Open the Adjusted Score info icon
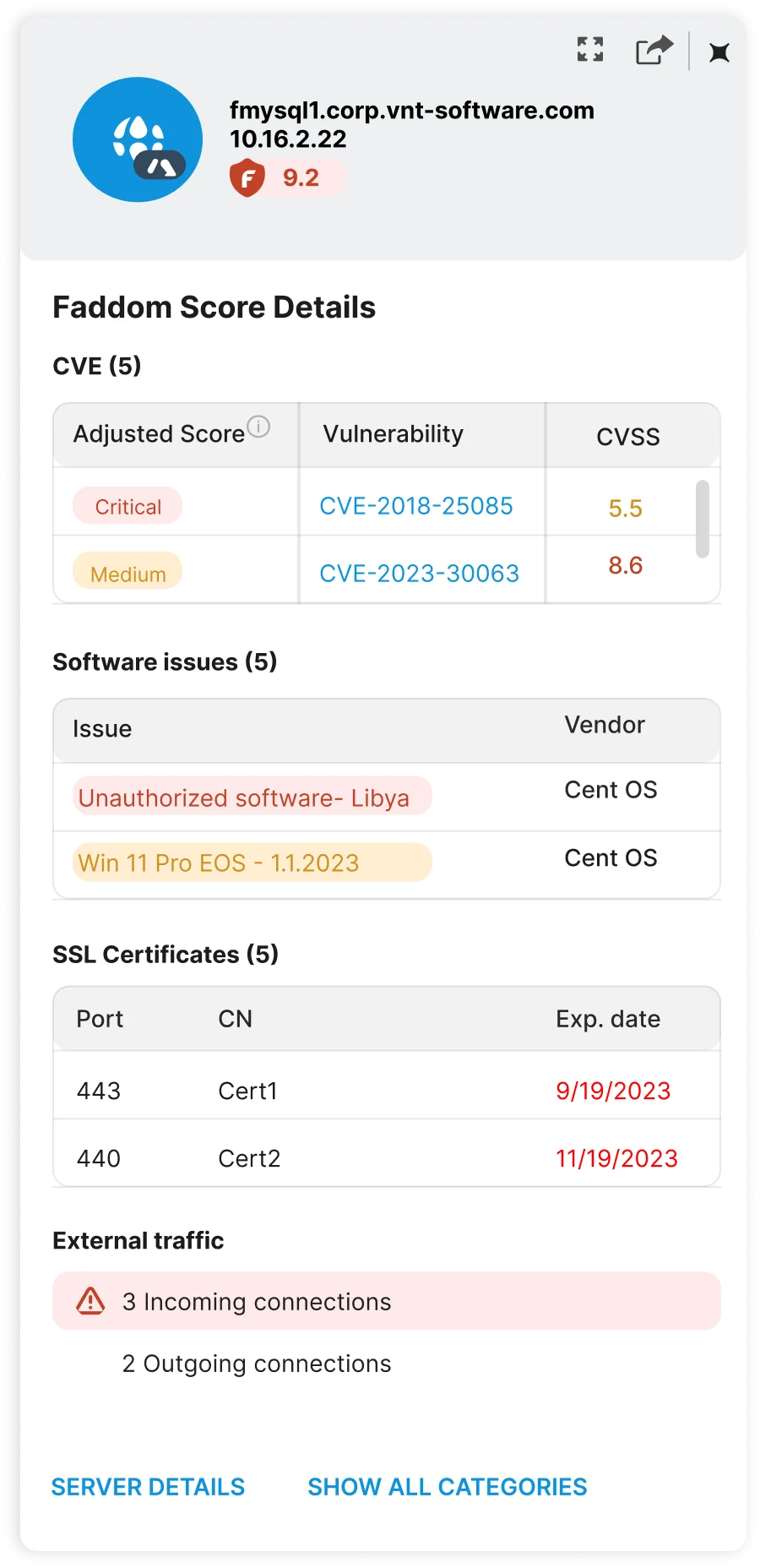The height and width of the screenshot is (1568, 760). (258, 427)
